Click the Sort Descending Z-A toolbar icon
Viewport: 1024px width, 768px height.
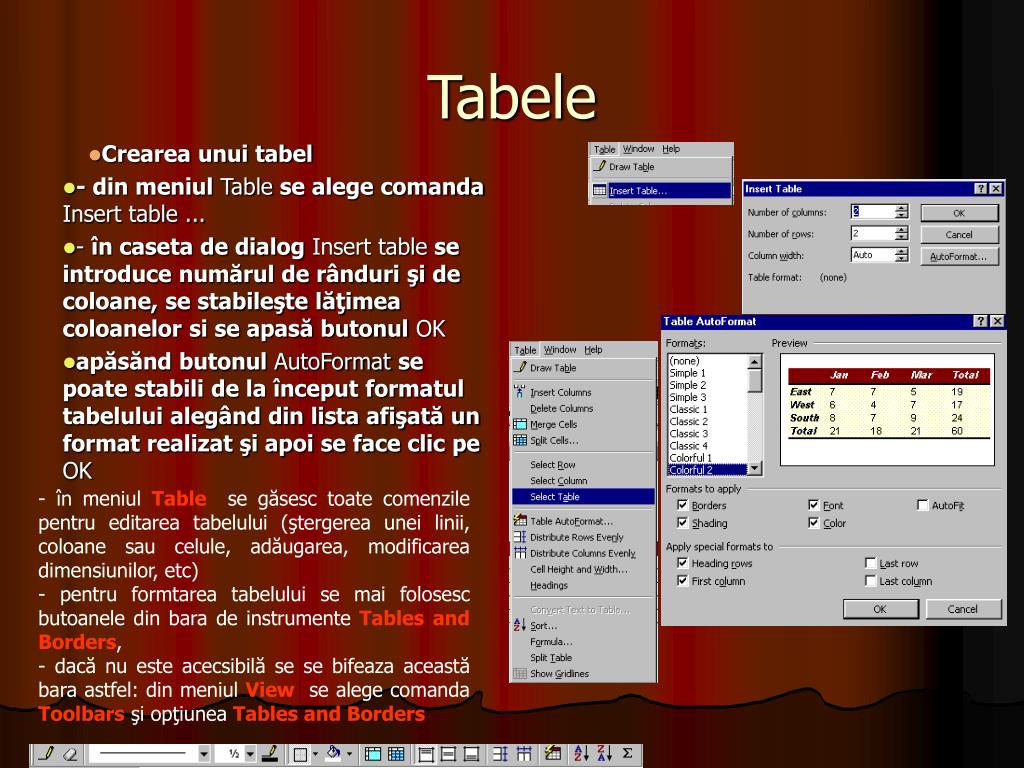[x=605, y=754]
